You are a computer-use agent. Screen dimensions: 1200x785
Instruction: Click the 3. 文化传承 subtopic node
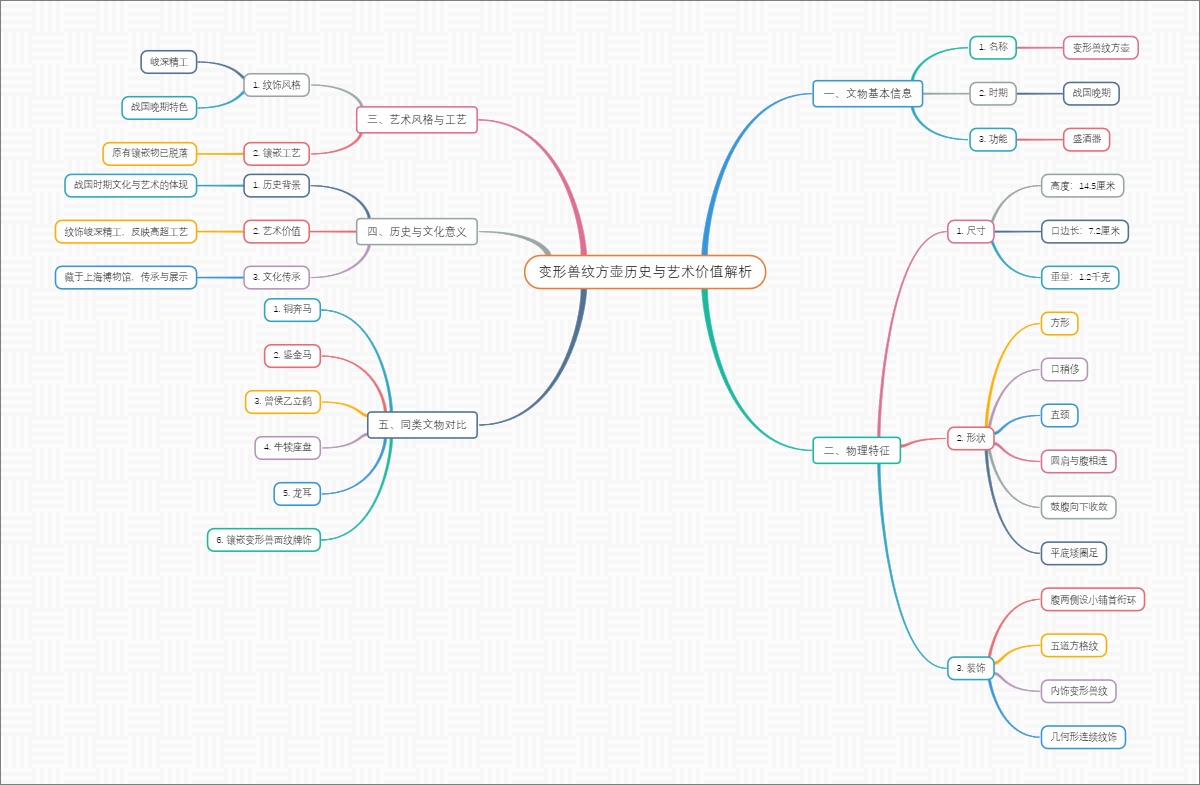(276, 277)
